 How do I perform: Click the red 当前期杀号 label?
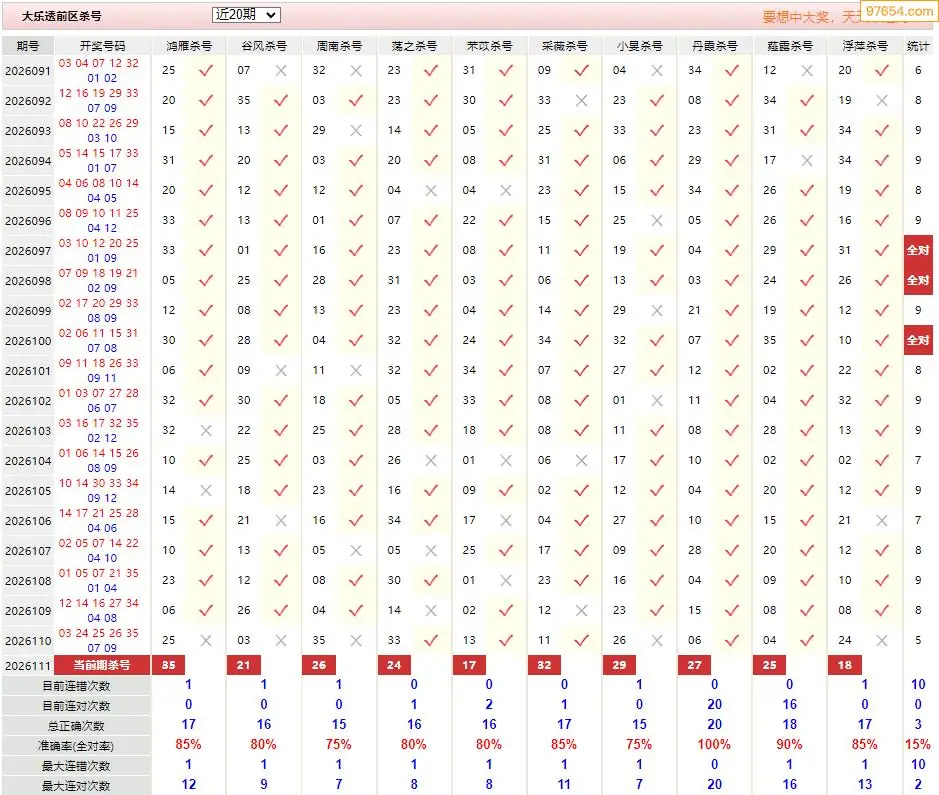(102, 665)
